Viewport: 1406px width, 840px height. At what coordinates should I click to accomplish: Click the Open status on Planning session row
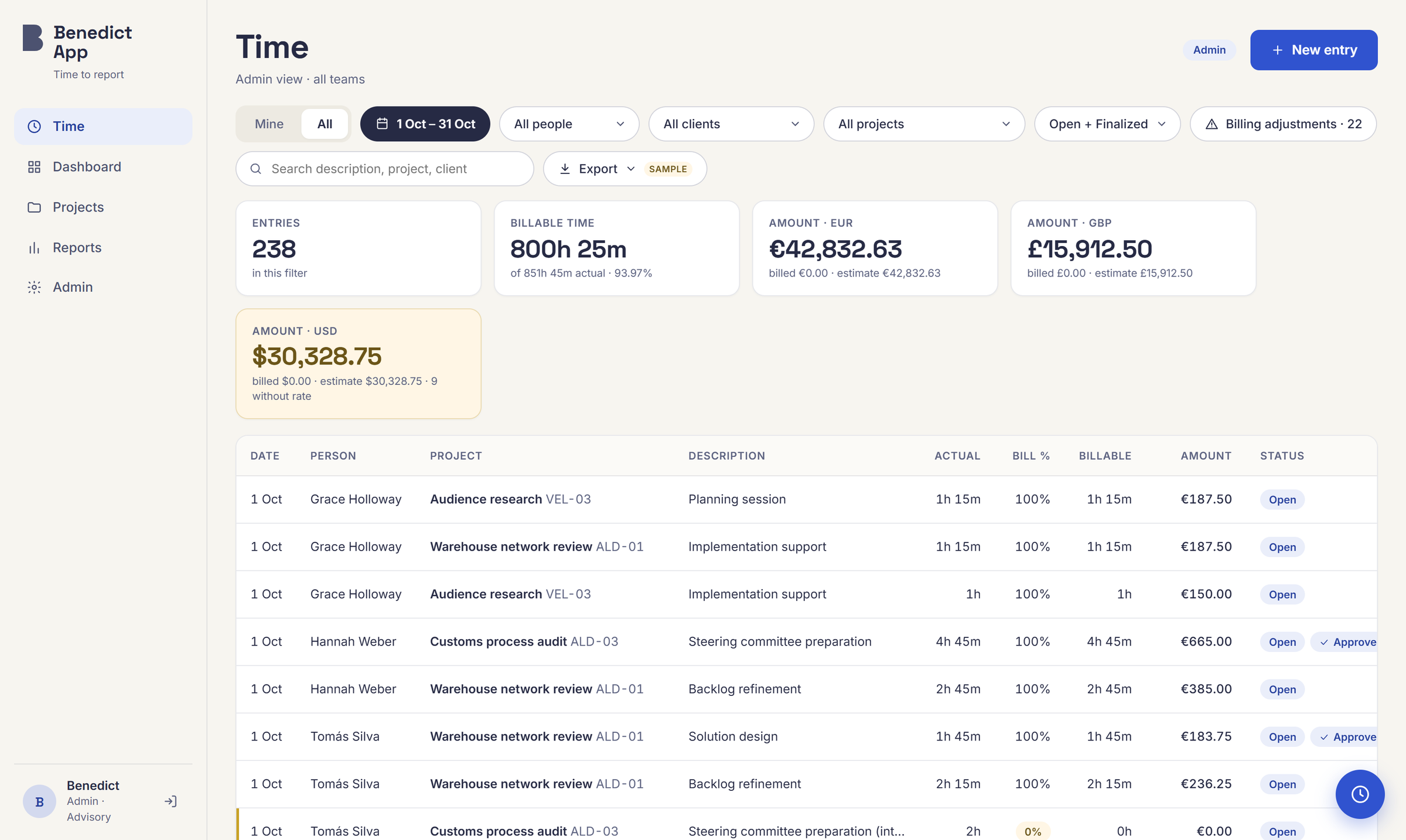click(x=1282, y=500)
